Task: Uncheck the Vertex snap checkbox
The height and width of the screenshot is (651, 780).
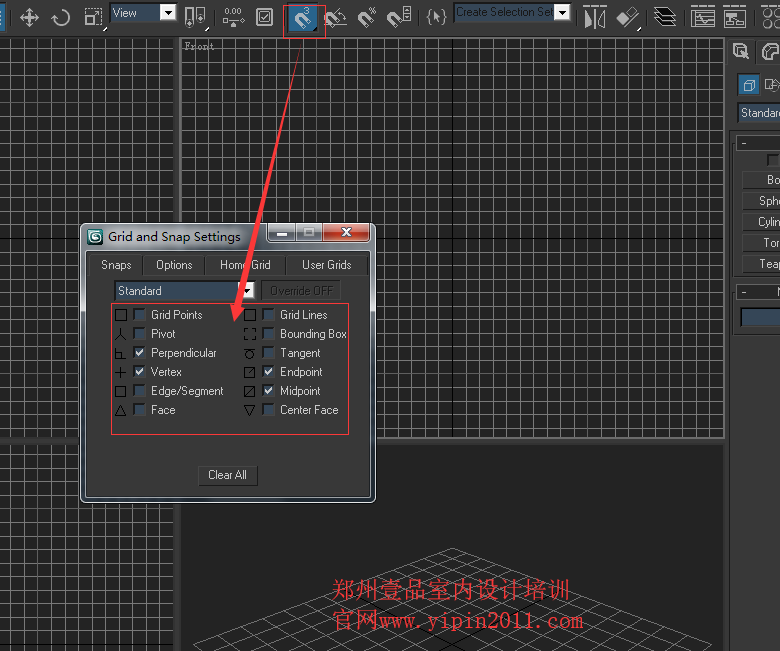Action: coord(140,372)
